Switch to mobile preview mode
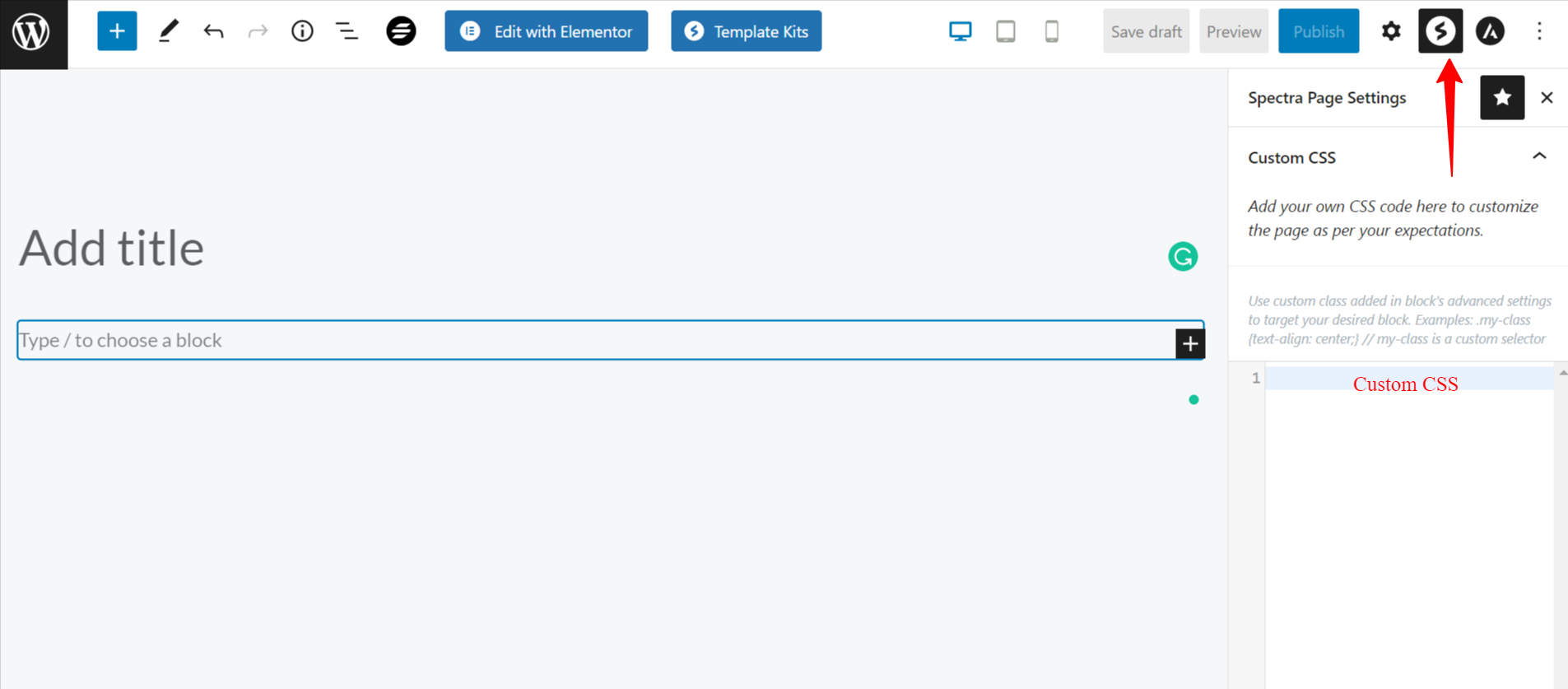 (x=1051, y=31)
